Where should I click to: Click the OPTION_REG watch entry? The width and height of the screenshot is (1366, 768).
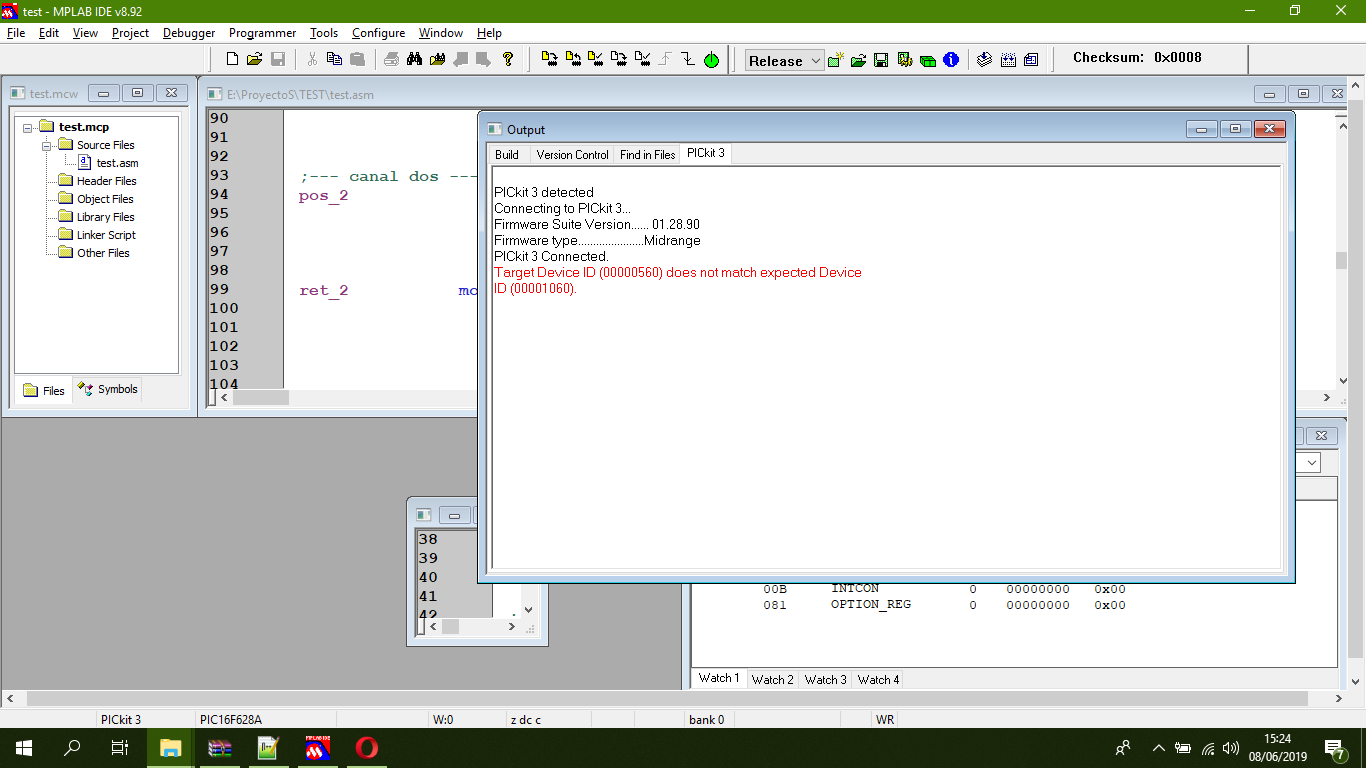[x=871, y=605]
